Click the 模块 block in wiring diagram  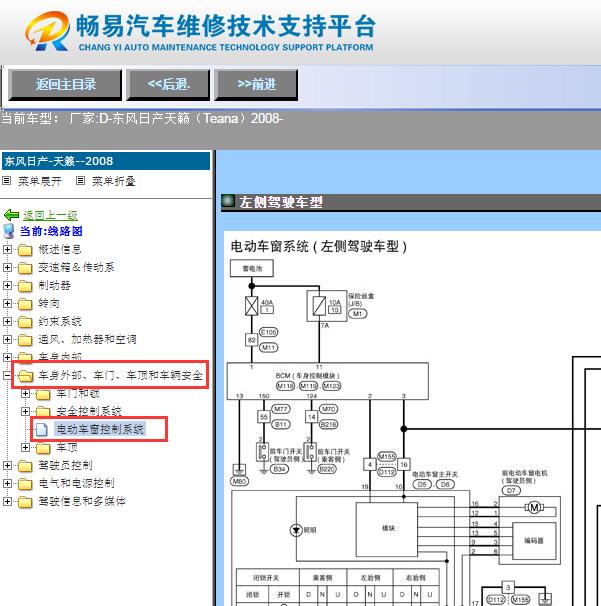(386, 529)
